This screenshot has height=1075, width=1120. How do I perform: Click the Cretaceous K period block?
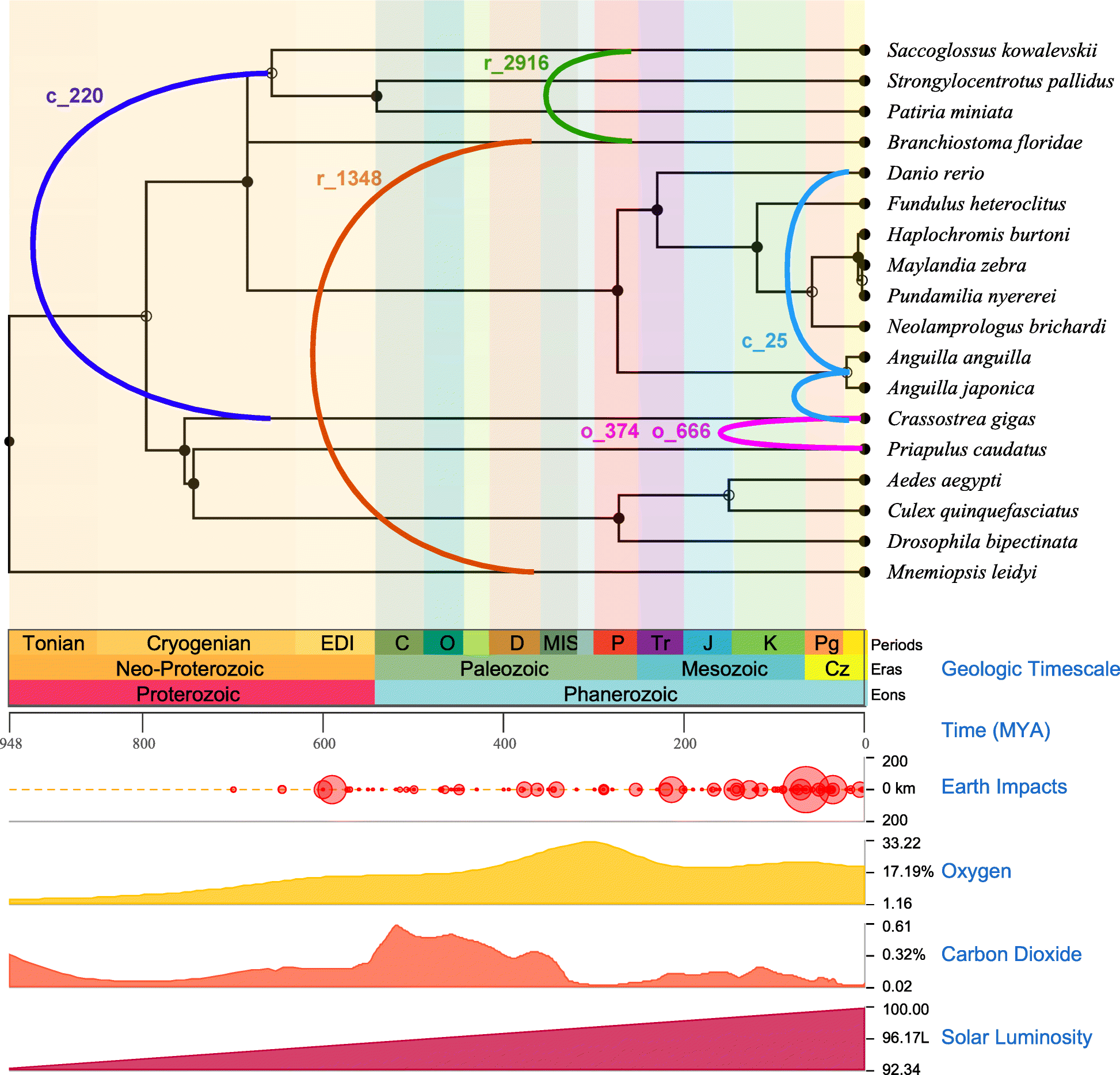[768, 643]
